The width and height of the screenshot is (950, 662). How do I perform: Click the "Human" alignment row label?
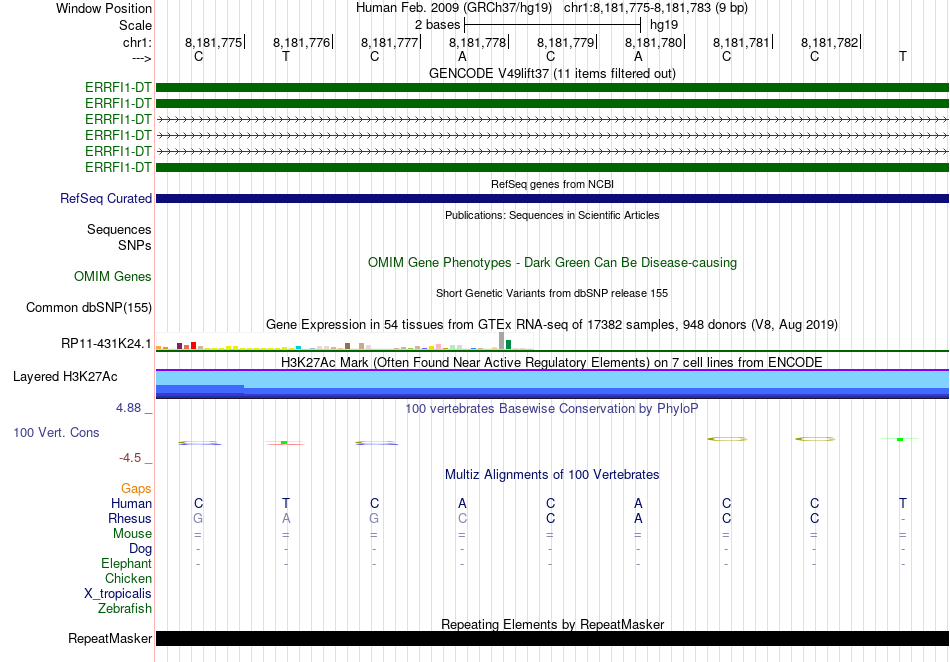pos(131,504)
